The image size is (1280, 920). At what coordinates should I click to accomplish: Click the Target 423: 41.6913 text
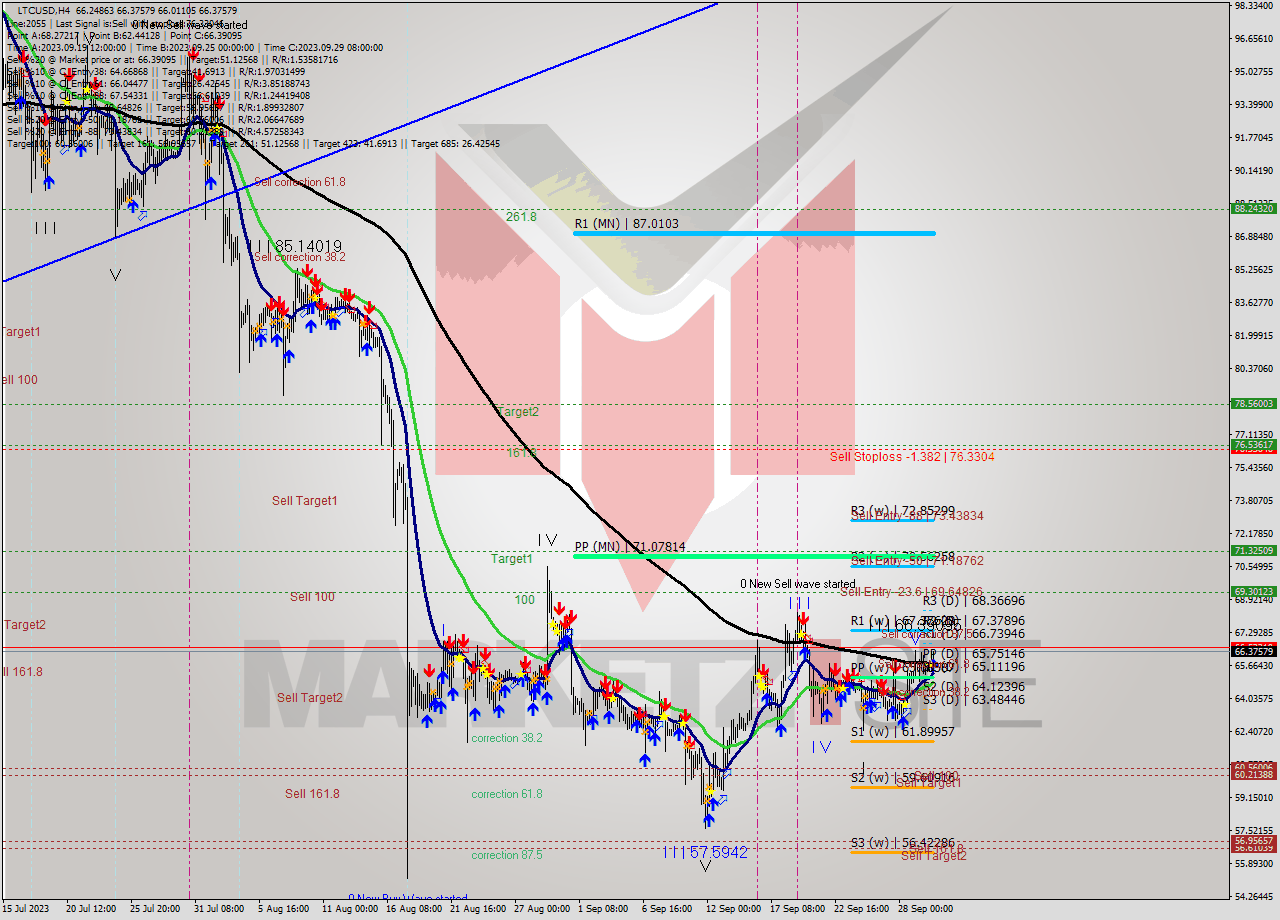[x=358, y=144]
